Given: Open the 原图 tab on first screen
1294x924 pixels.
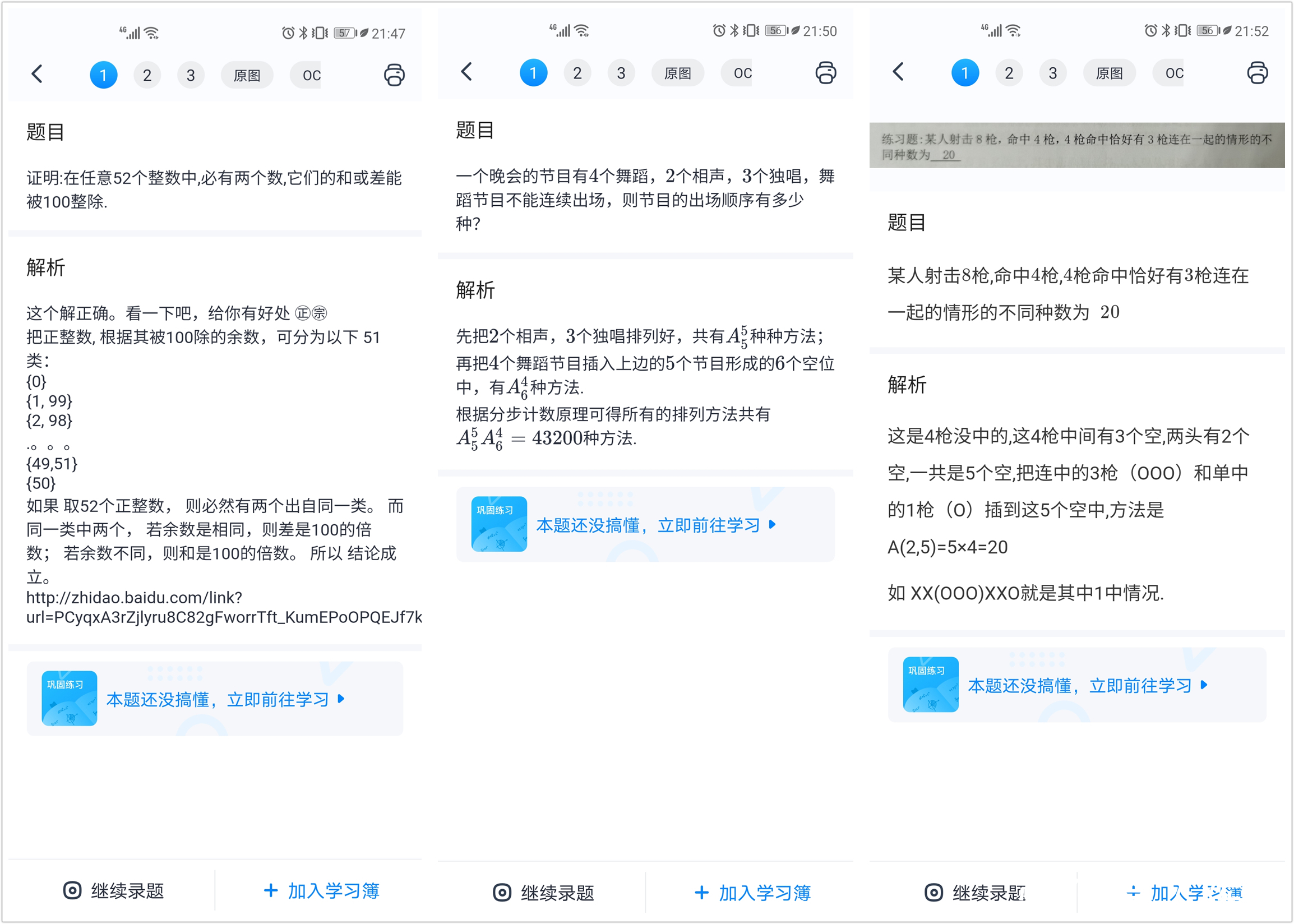Looking at the screenshot, I should pyautogui.click(x=247, y=75).
